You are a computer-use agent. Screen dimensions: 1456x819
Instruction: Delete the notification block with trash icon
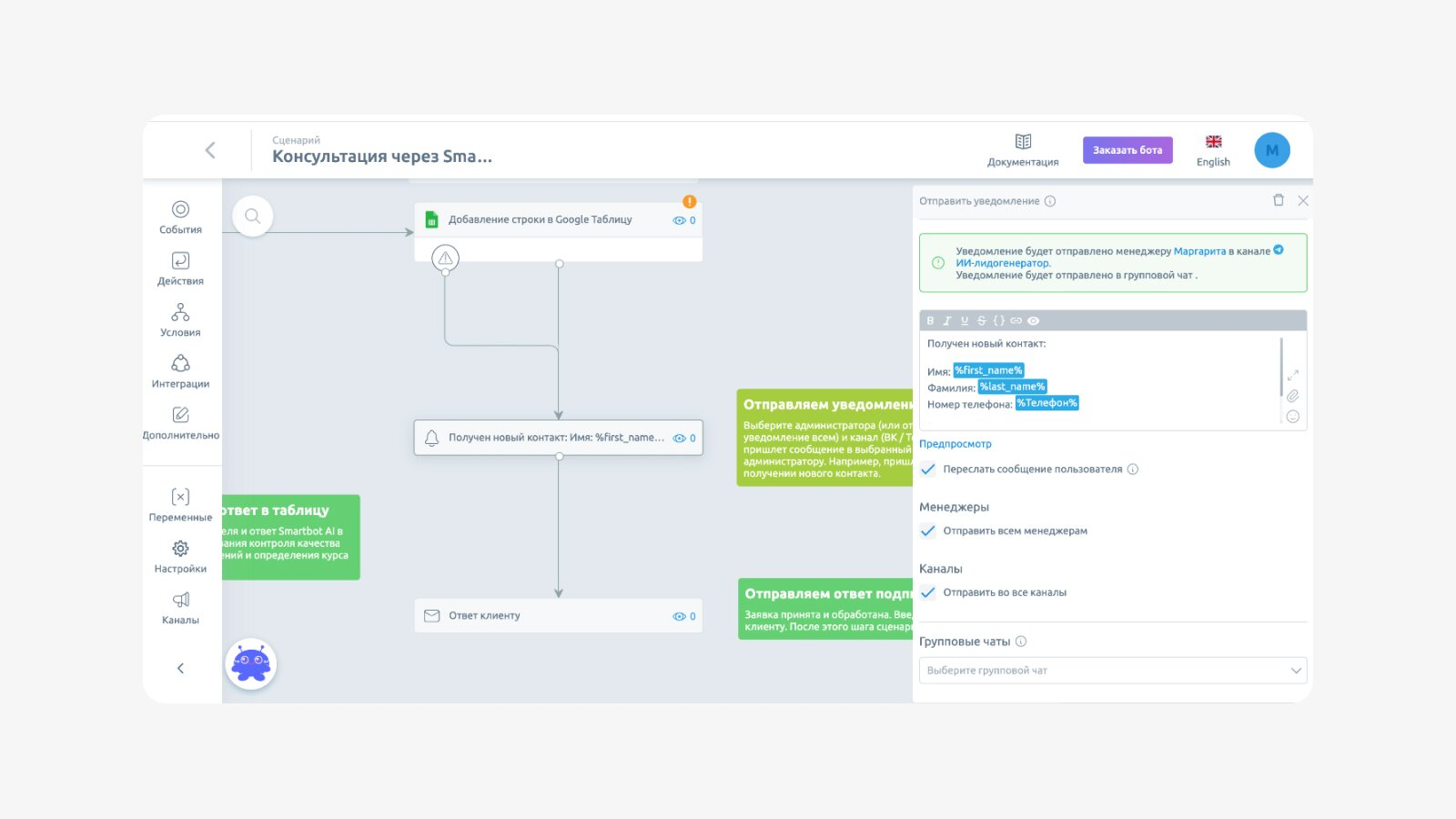(1279, 200)
